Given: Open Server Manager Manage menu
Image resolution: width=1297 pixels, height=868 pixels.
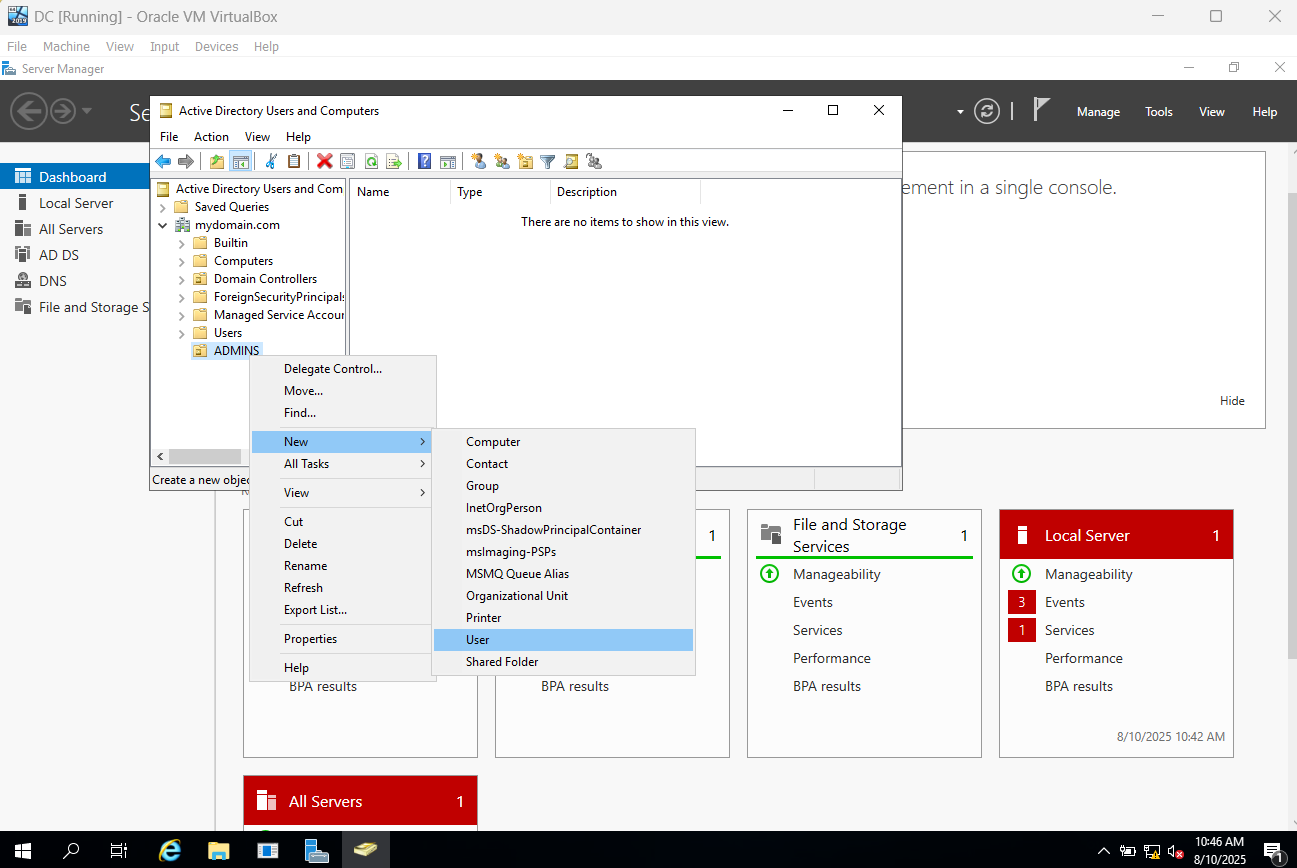Looking at the screenshot, I should click(x=1098, y=112).
